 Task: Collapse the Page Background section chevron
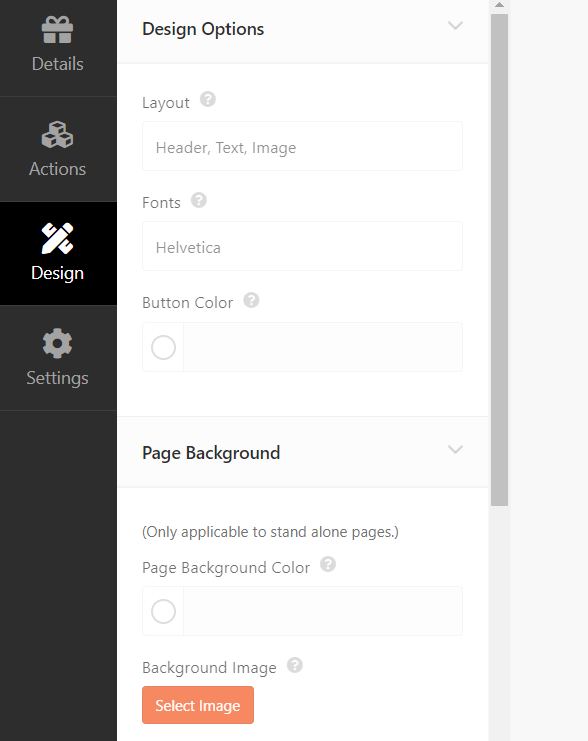click(x=455, y=449)
